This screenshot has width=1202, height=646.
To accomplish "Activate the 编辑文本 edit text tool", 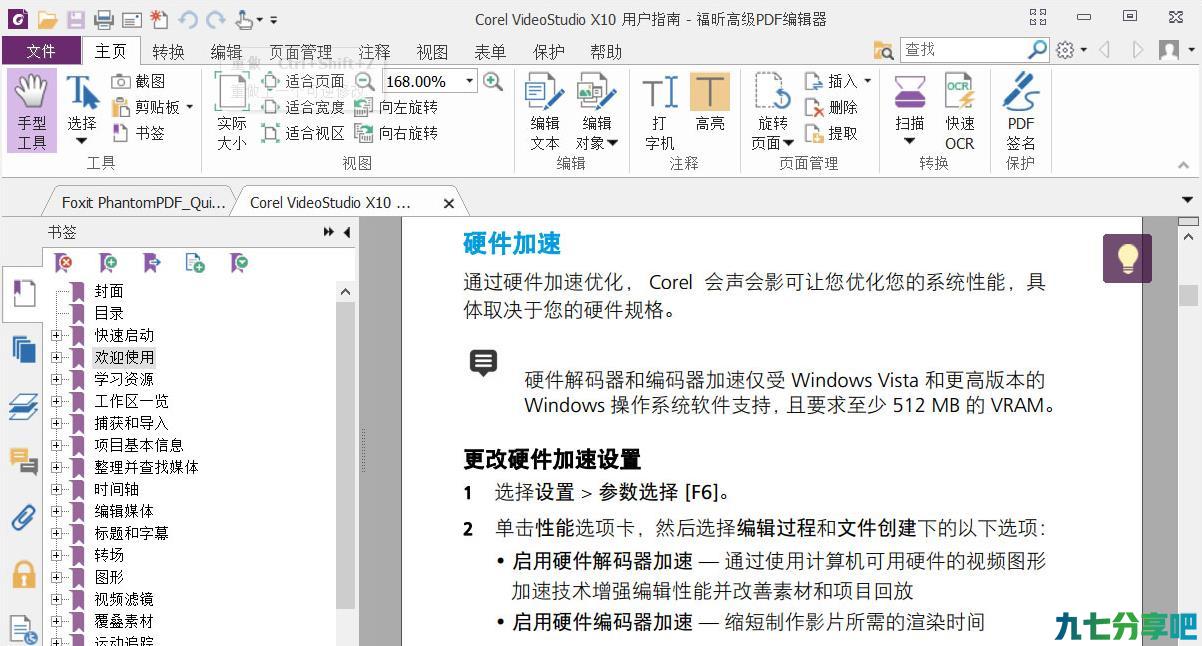I will [x=545, y=110].
